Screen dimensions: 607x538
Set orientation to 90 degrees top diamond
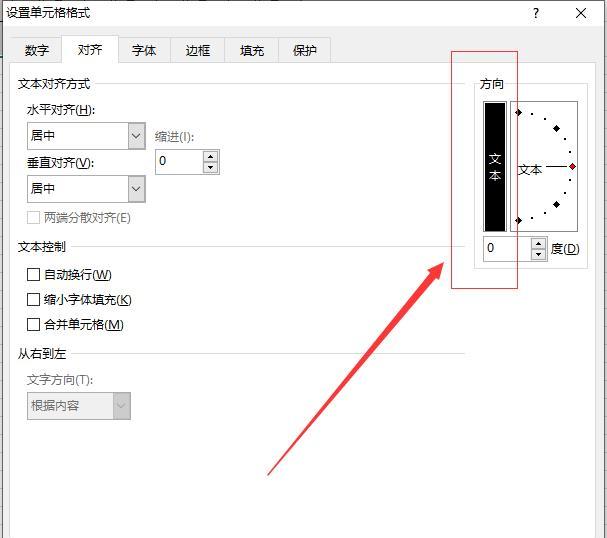(x=518, y=113)
